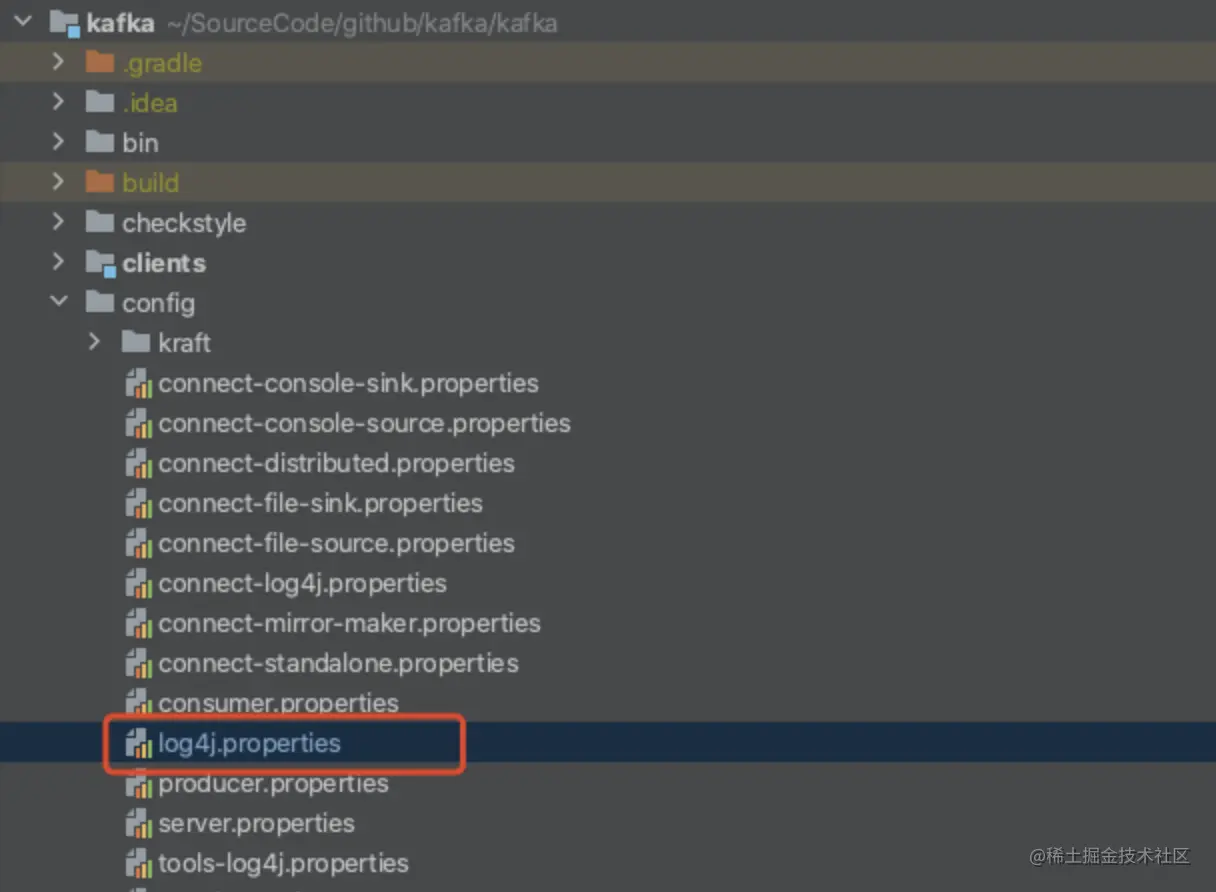Click the .gradle folder icon
Image resolution: width=1216 pixels, height=892 pixels.
click(99, 63)
